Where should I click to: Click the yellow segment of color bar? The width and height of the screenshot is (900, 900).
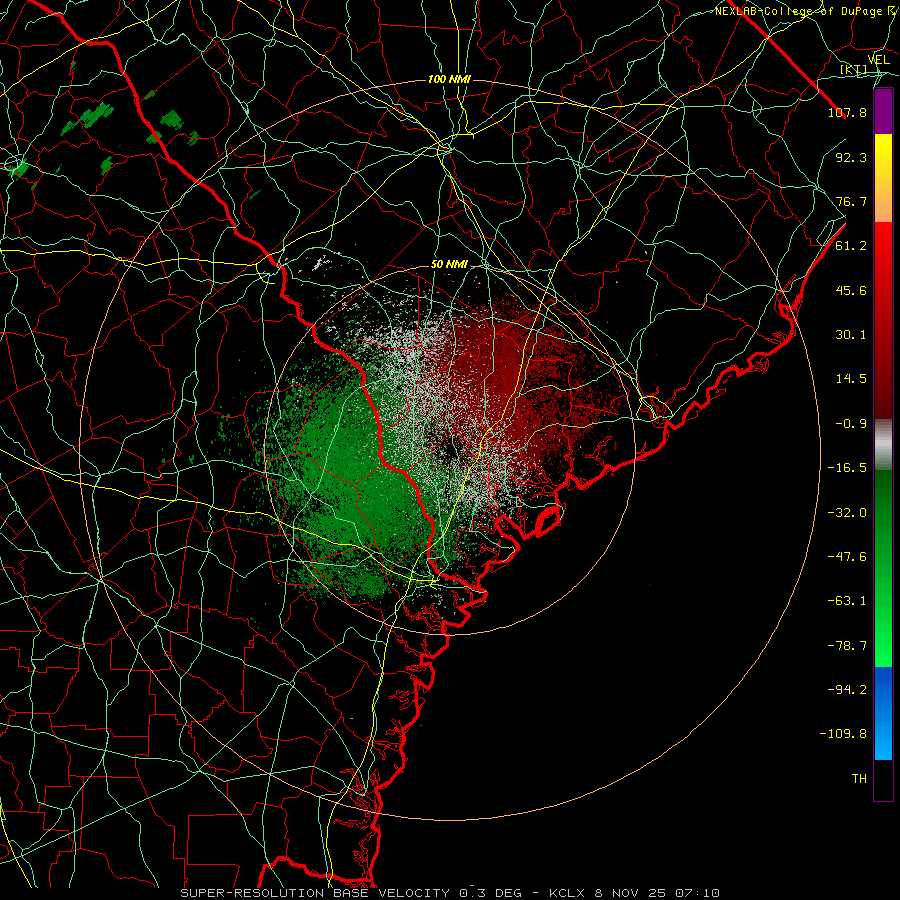[883, 161]
